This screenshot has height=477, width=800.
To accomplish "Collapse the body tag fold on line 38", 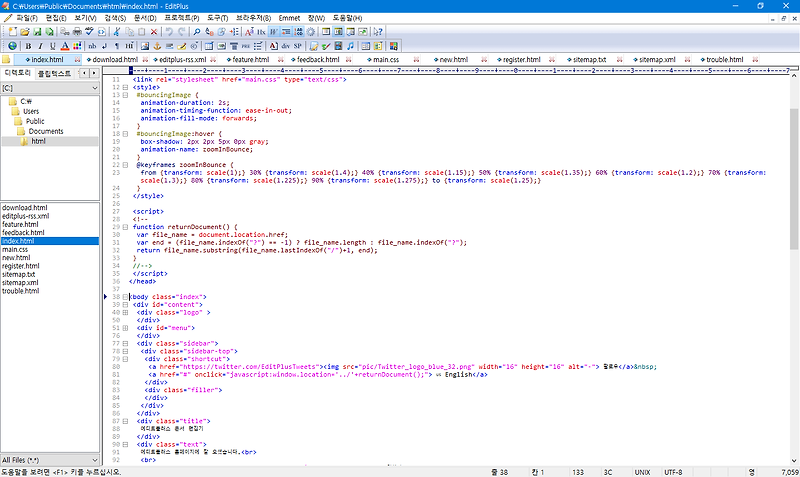I will click(125, 297).
